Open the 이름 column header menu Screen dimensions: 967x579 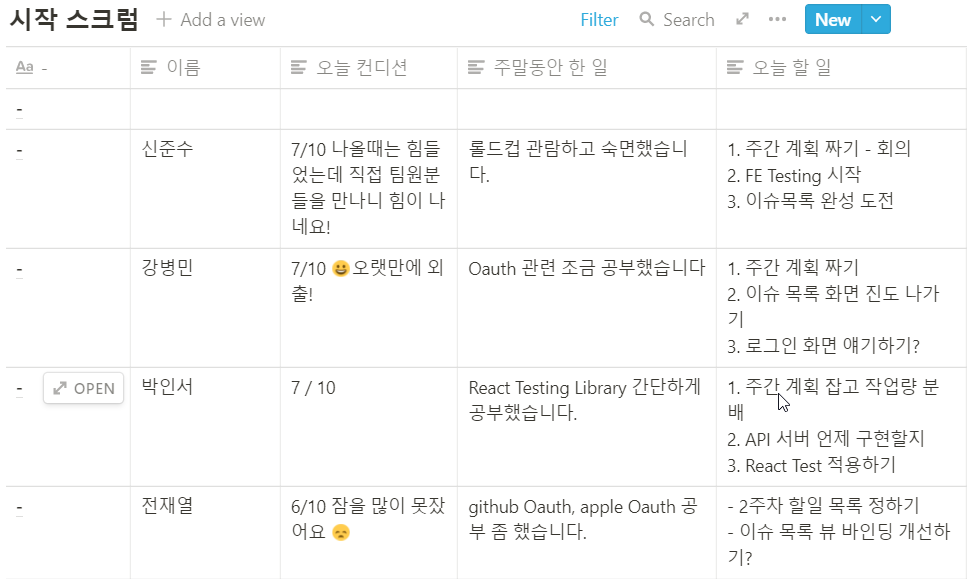tap(183, 68)
